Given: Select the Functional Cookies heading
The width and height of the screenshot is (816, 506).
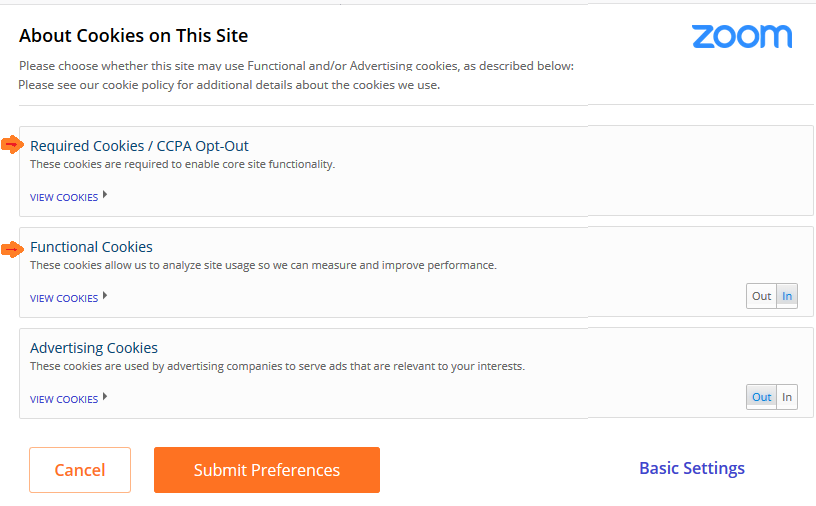Looking at the screenshot, I should 91,247.
